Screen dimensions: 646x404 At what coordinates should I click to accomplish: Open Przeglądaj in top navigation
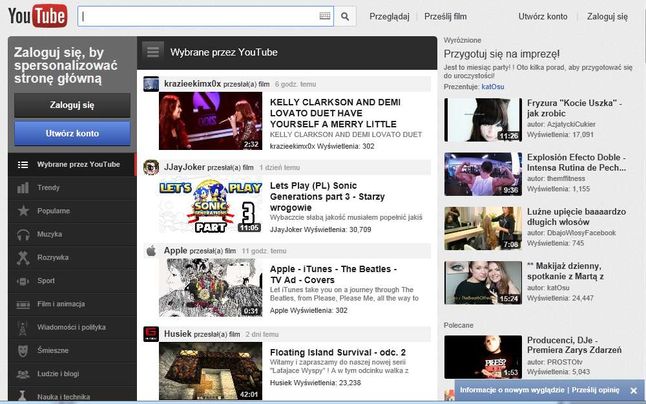[389, 16]
